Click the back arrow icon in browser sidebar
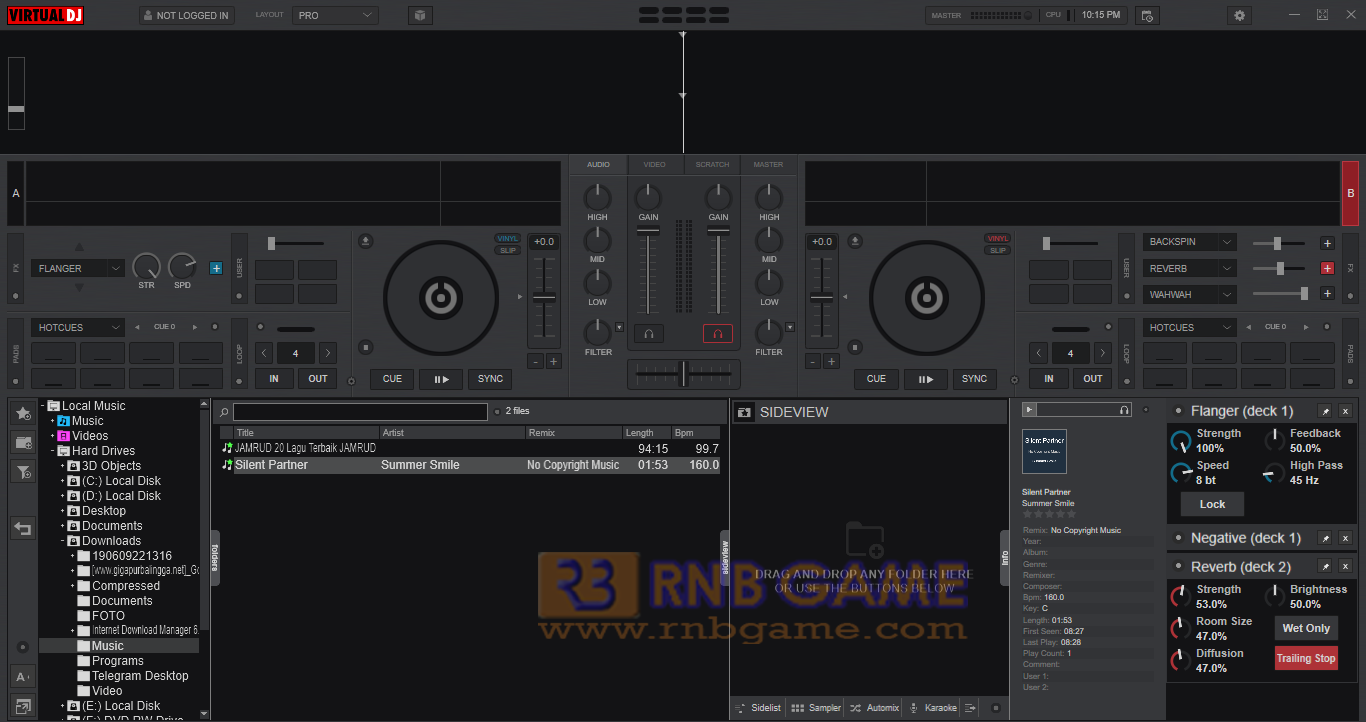 pos(23,528)
